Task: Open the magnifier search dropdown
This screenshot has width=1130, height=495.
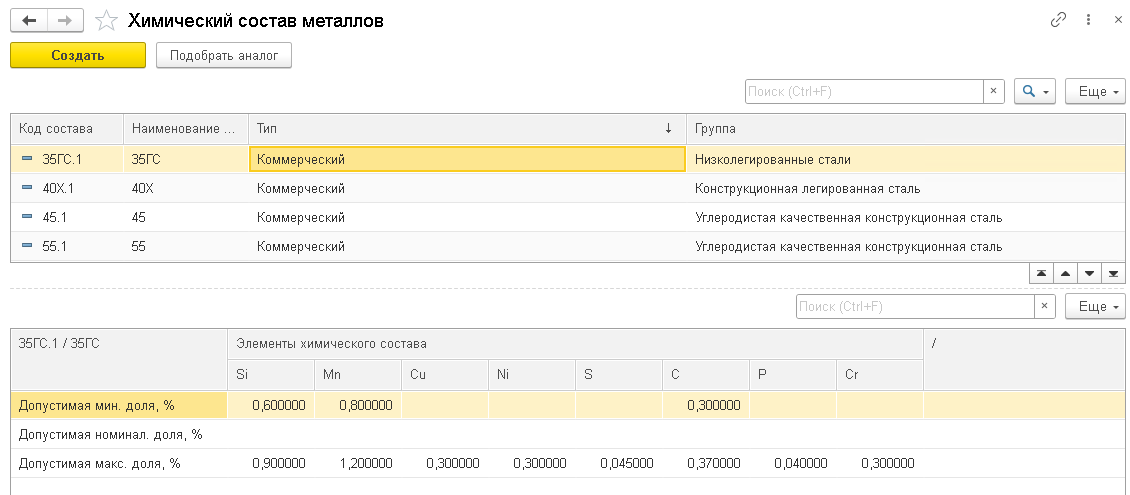Action: 1035,92
